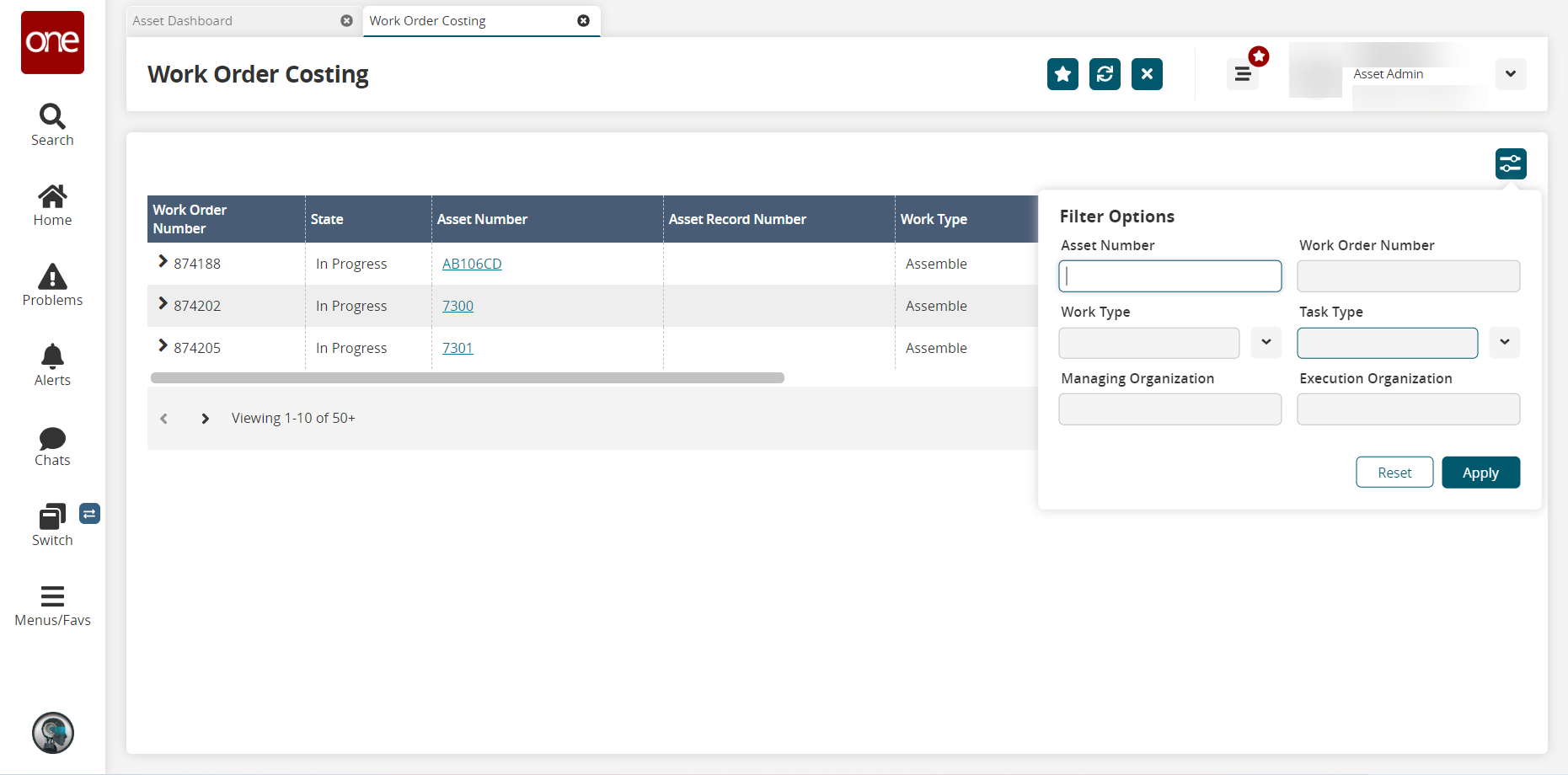
Task: Open the Work Type dropdown arrow
Action: click(x=1266, y=343)
